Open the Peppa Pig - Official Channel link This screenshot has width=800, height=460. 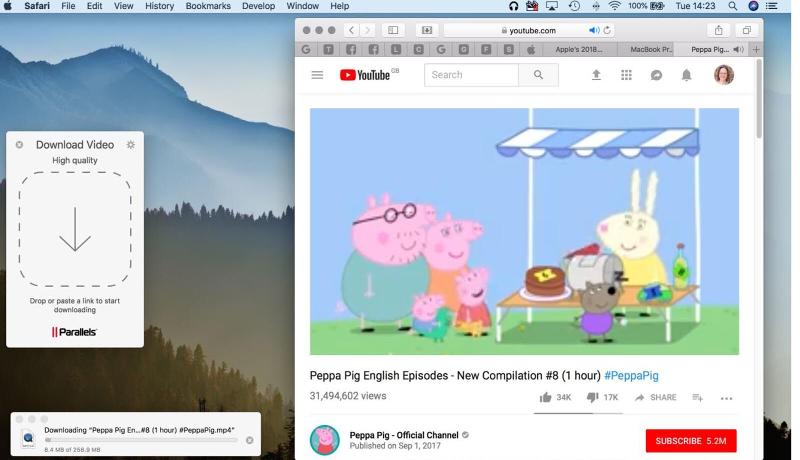(x=404, y=435)
